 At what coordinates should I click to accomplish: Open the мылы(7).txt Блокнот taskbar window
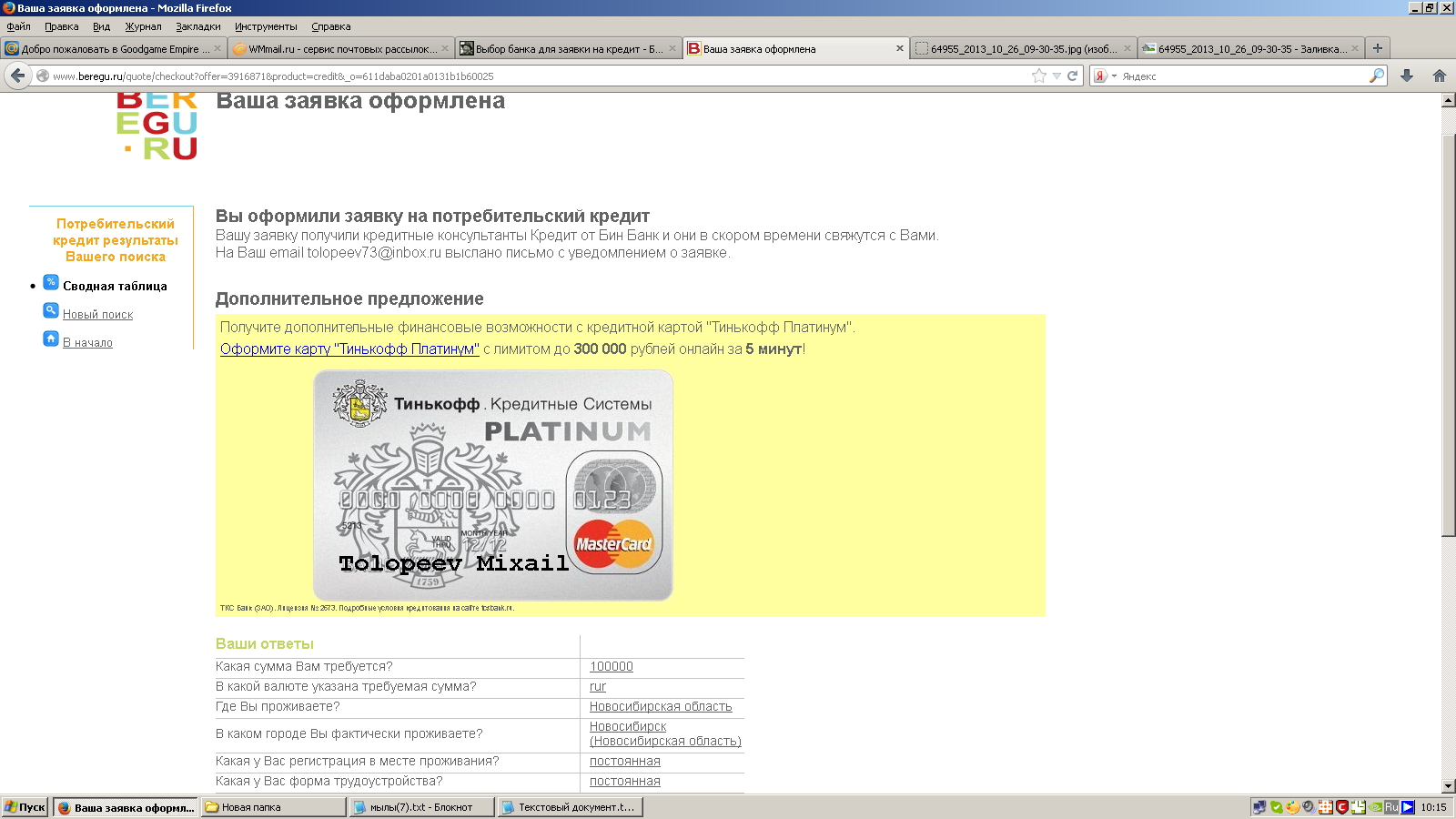(422, 807)
